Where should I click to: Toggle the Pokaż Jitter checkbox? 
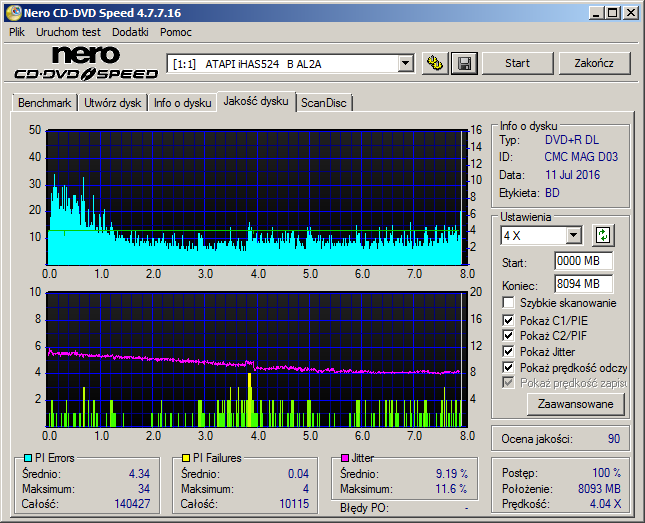508,351
